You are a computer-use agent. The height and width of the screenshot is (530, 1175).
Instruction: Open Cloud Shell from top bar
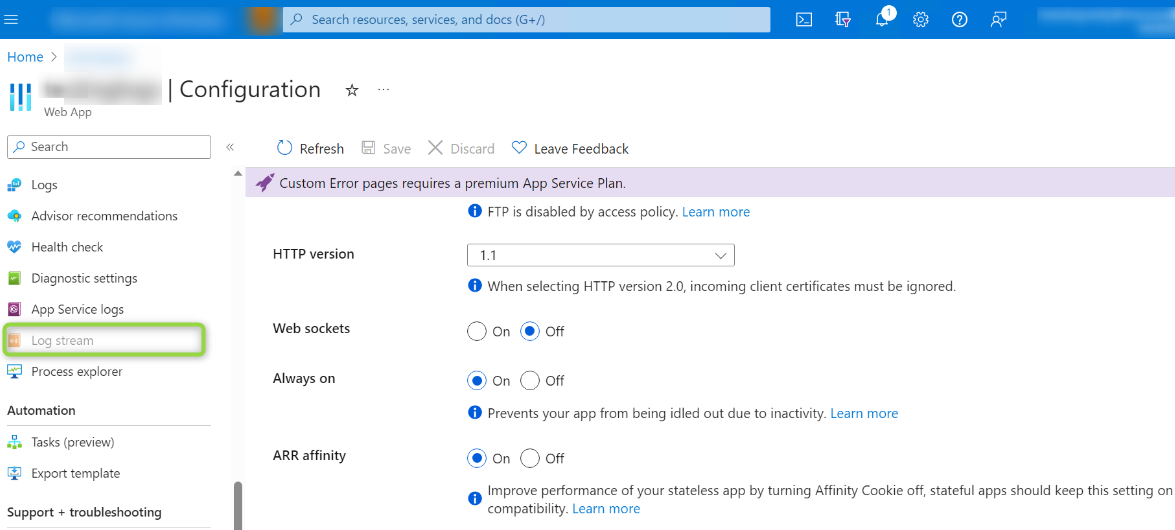pyautogui.click(x=804, y=19)
